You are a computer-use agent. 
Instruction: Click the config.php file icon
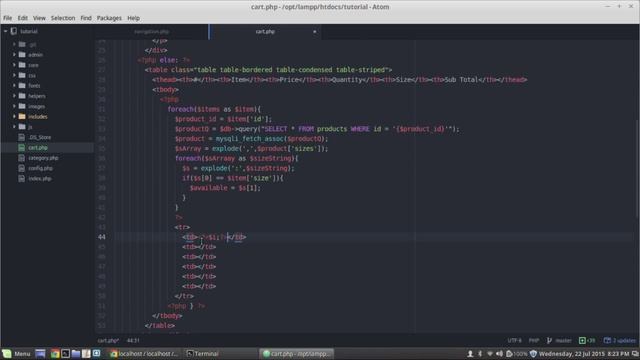click(x=22, y=168)
